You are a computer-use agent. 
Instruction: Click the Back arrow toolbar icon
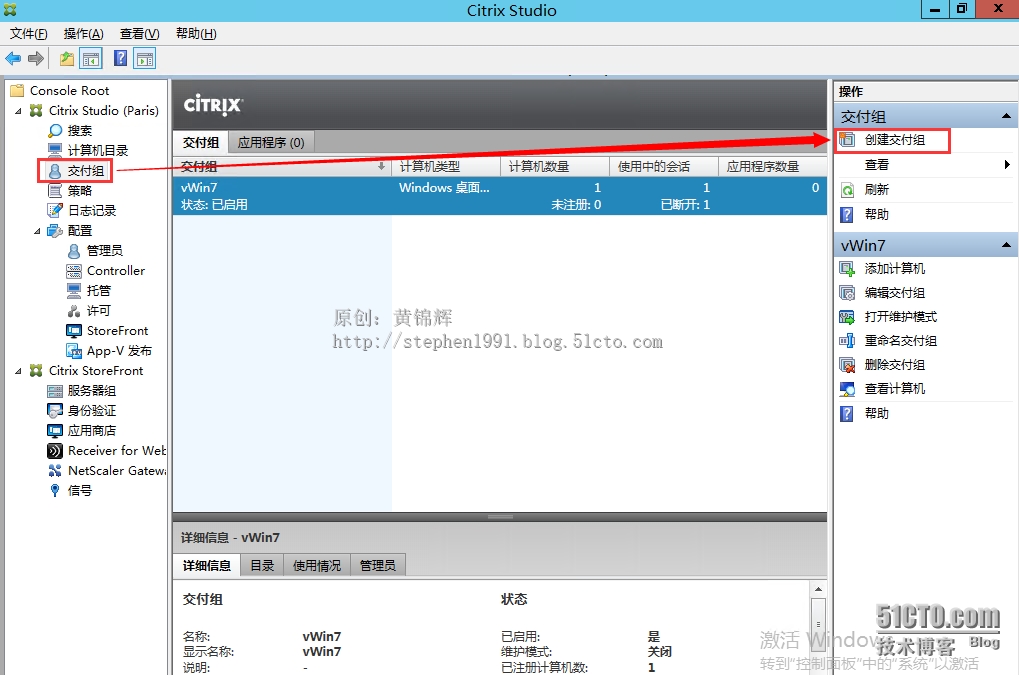click(13, 59)
